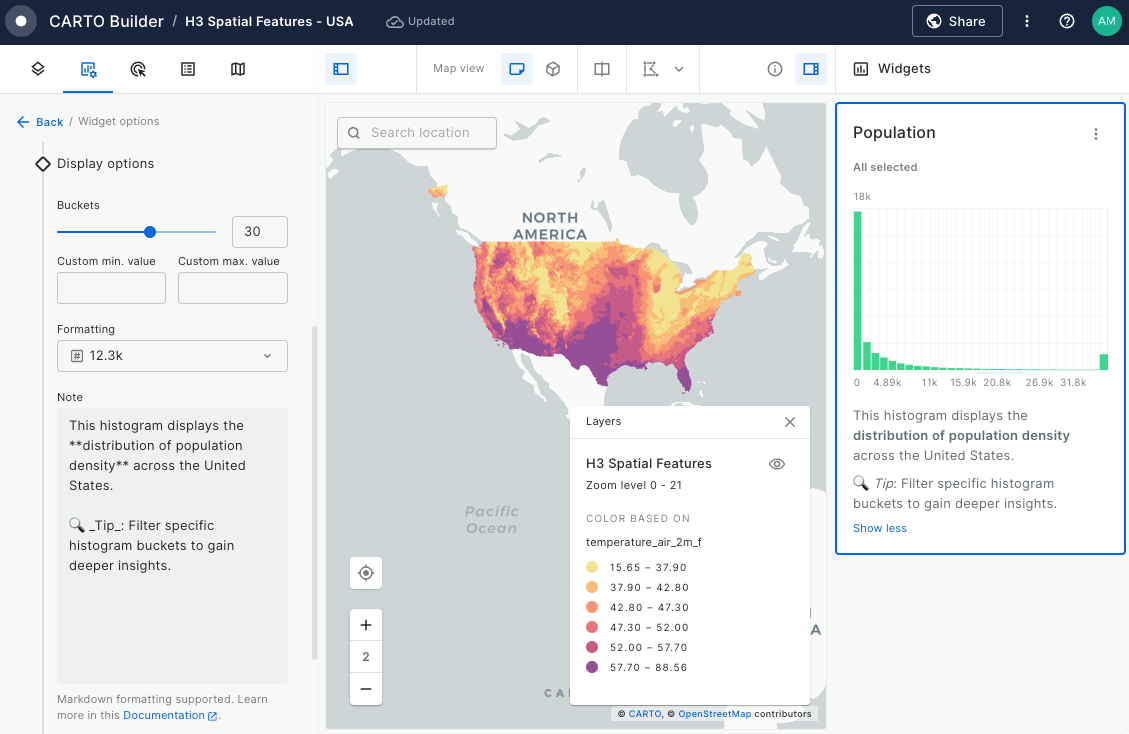This screenshot has width=1129, height=734.
Task: Click the Search location field
Action: pyautogui.click(x=418, y=133)
